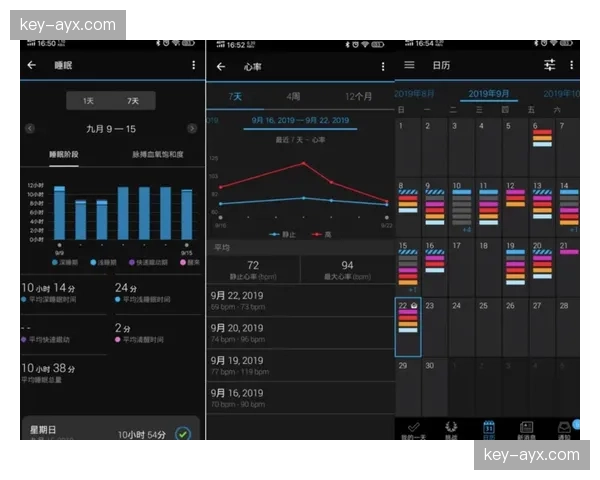Tap the 9/9 bar in the sleep chart
This screenshot has width=600, height=480.
click(59, 213)
